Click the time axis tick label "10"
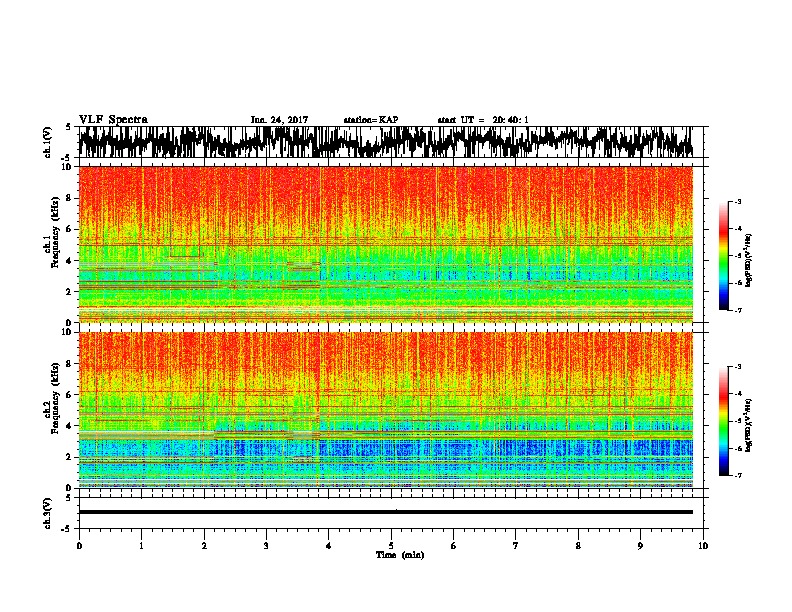This screenshot has width=792, height=612. [703, 546]
